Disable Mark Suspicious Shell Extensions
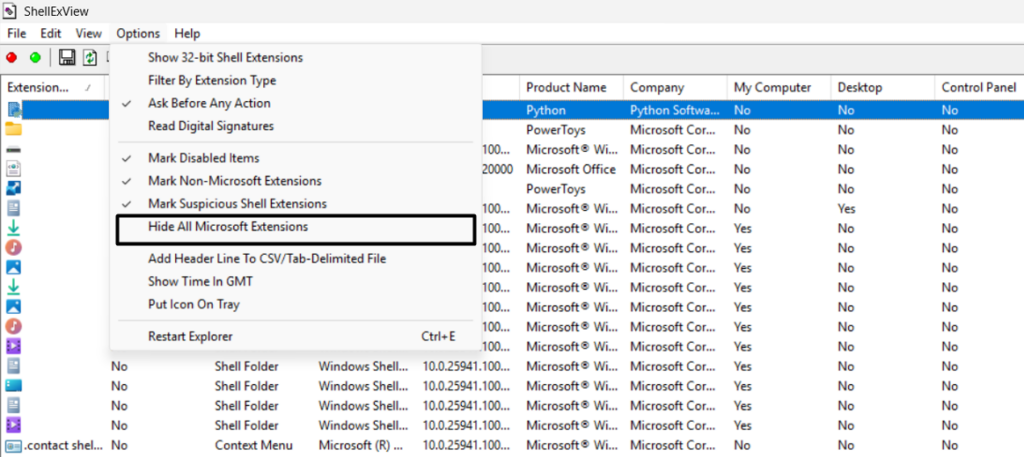 point(236,204)
